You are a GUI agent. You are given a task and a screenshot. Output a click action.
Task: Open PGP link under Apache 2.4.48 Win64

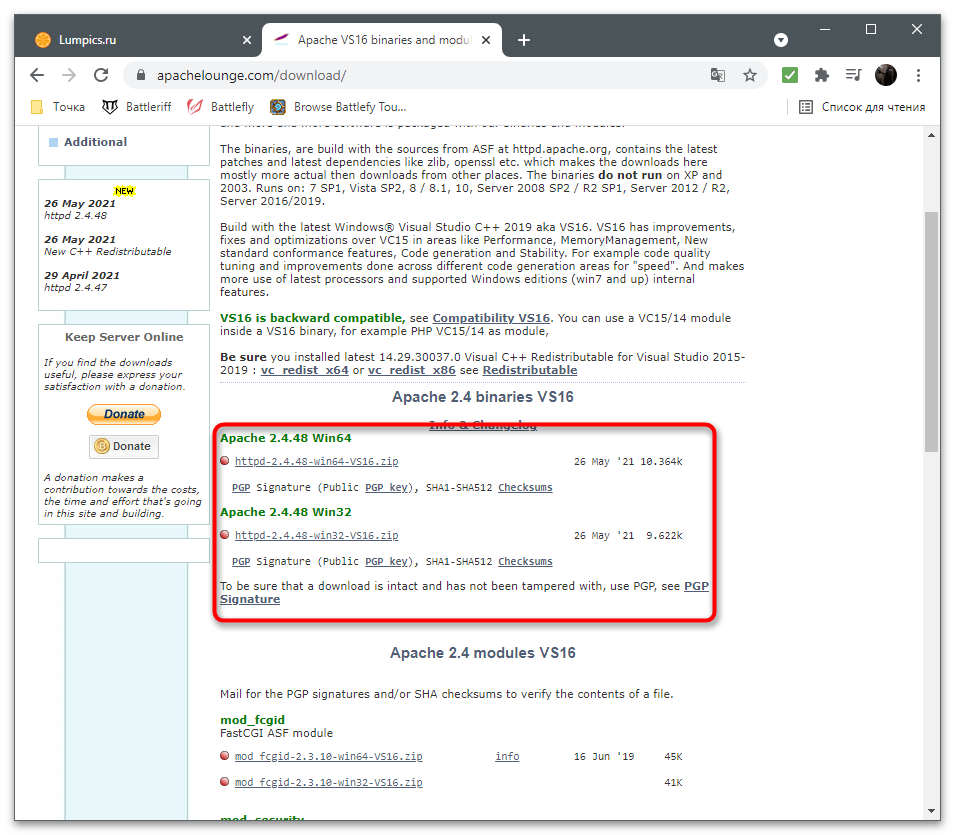coord(241,488)
